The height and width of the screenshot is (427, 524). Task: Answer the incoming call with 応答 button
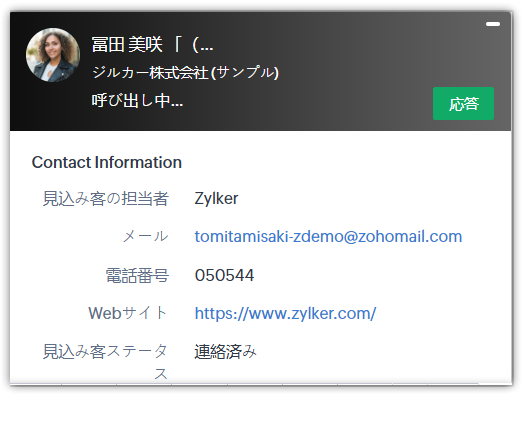(463, 104)
